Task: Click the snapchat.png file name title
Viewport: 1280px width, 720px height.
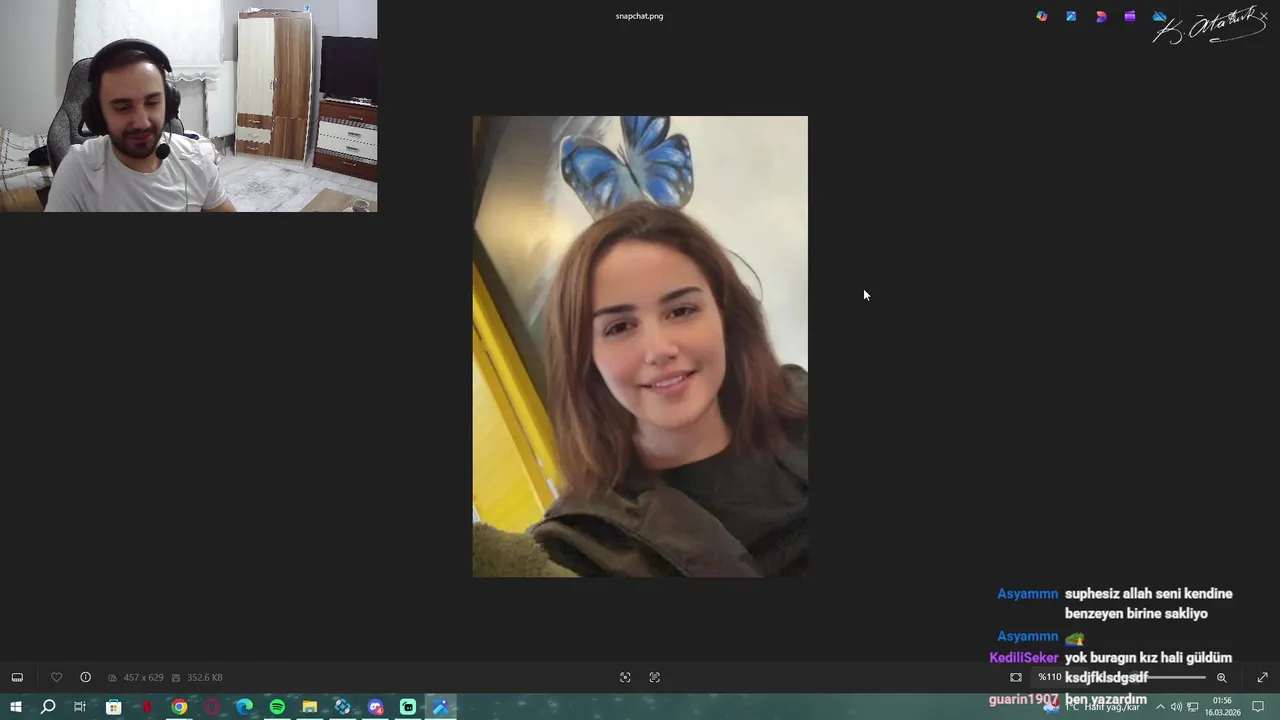Action: [639, 16]
